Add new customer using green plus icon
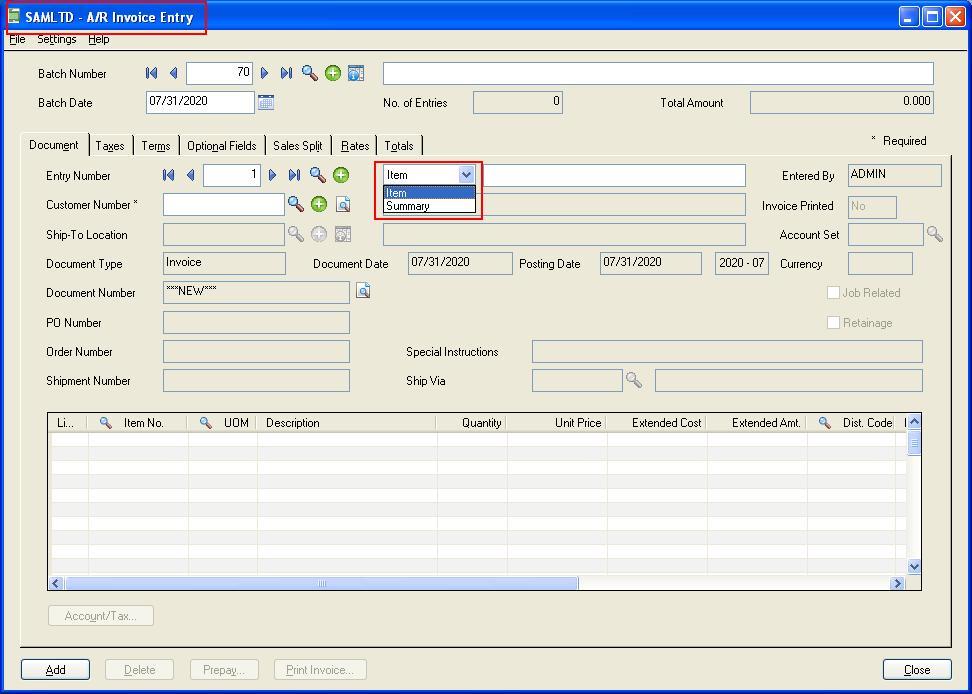 [319, 204]
